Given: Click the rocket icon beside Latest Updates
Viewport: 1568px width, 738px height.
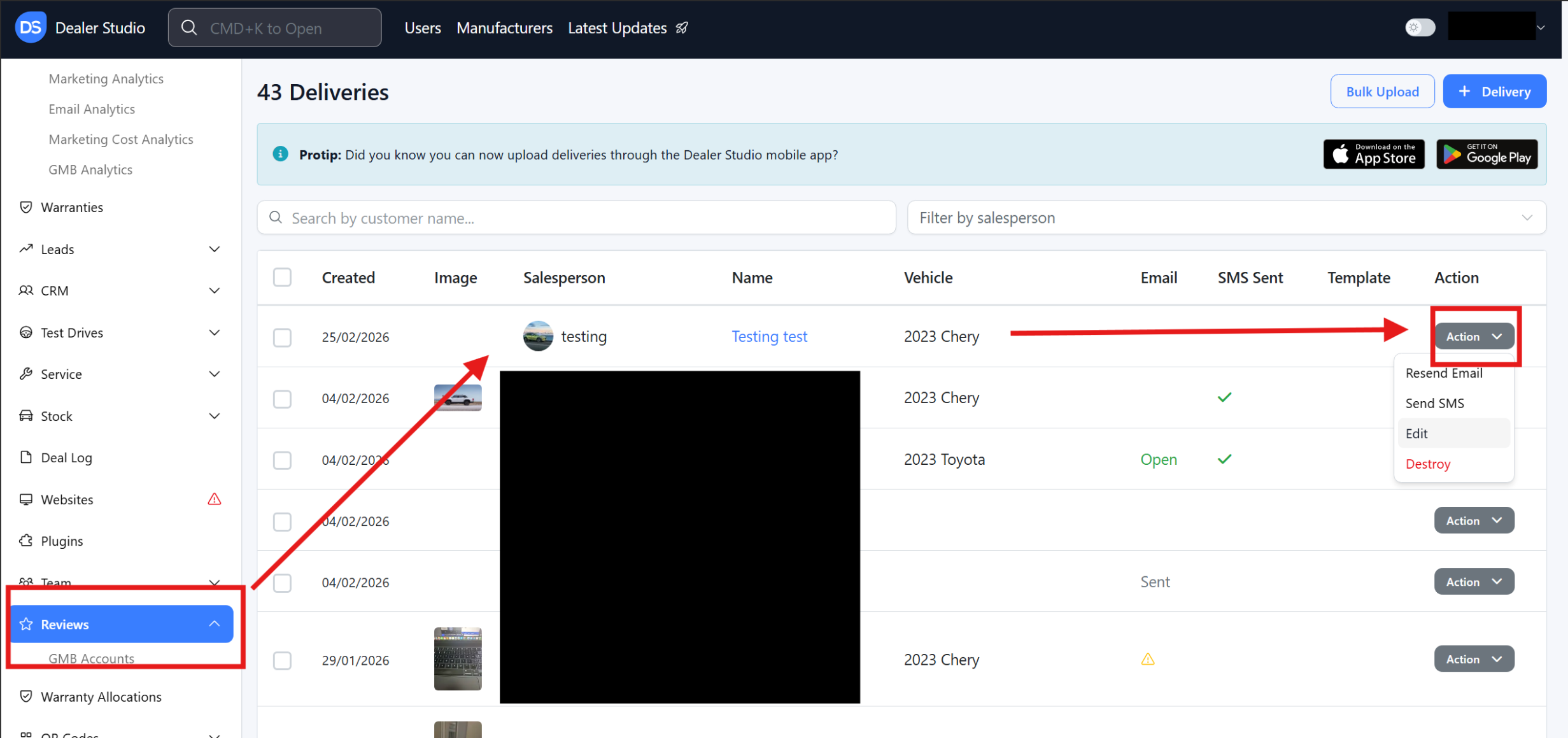Looking at the screenshot, I should point(682,28).
